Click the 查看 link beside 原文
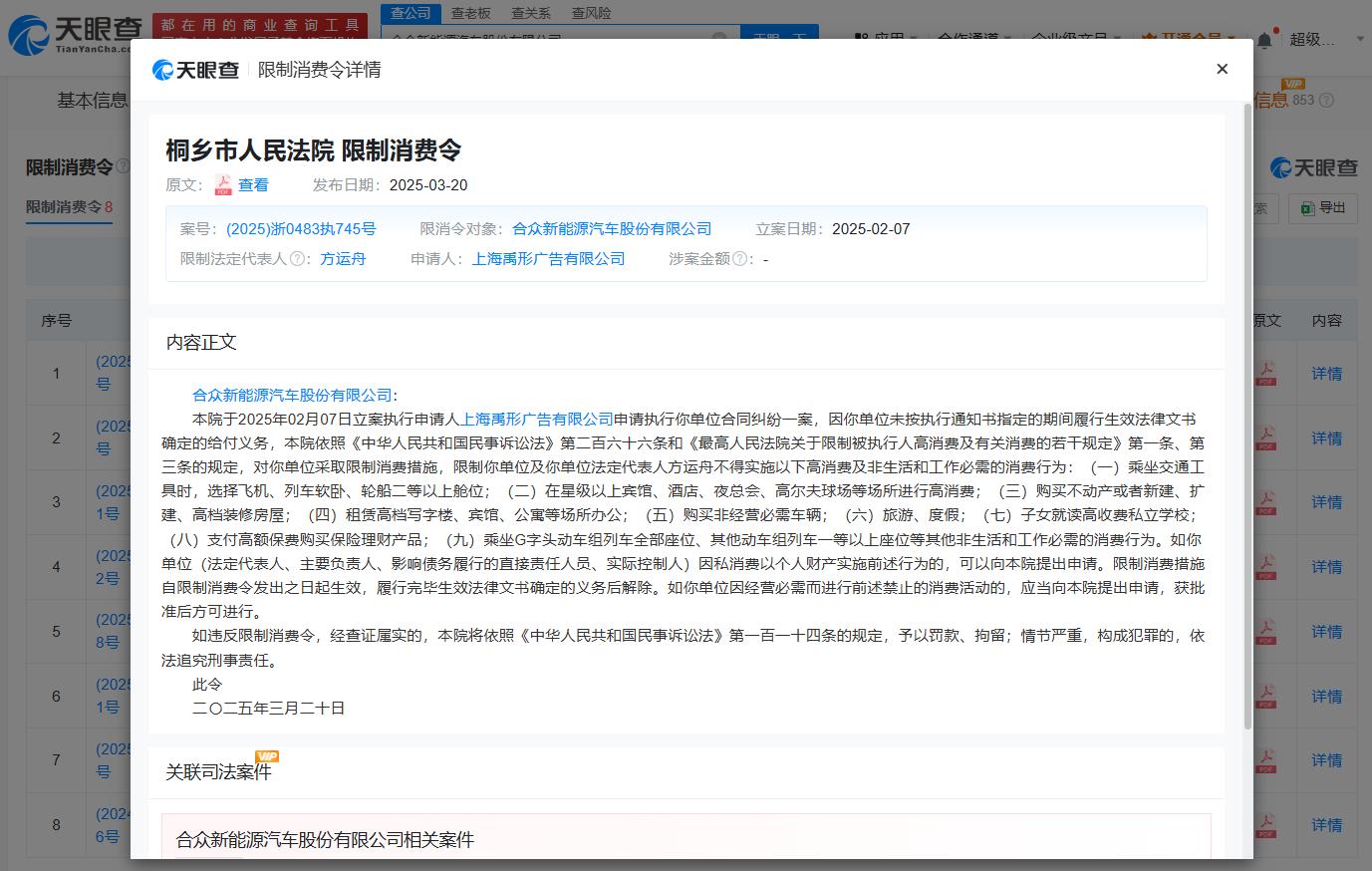The image size is (1372, 871). click(253, 185)
